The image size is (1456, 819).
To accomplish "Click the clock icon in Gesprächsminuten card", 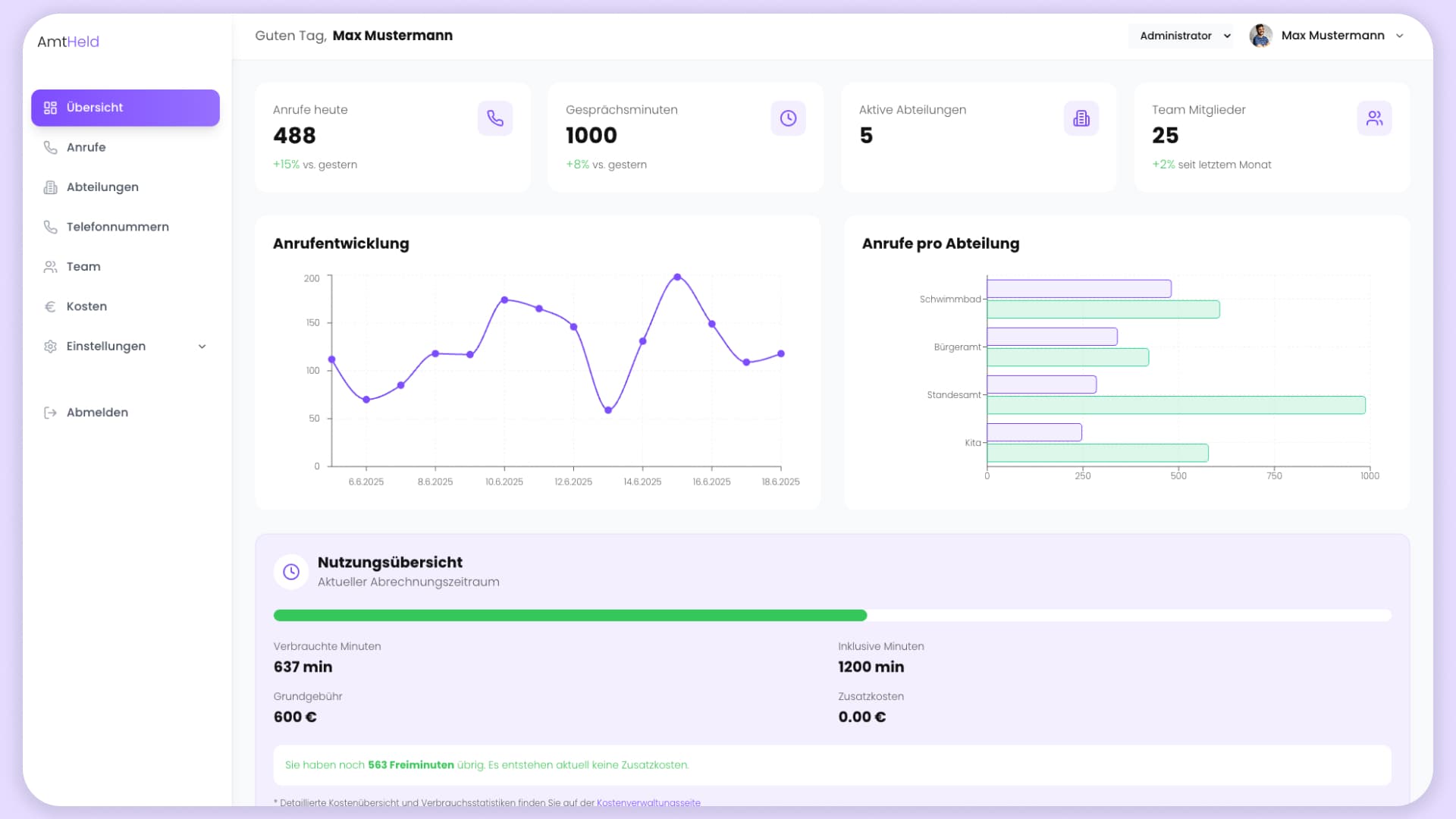I will coord(788,118).
